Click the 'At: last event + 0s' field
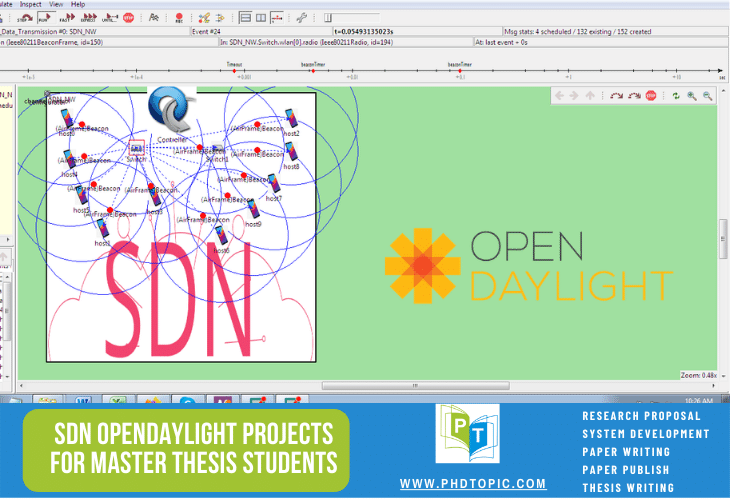Image resolution: width=730 pixels, height=500 pixels. tap(601, 42)
